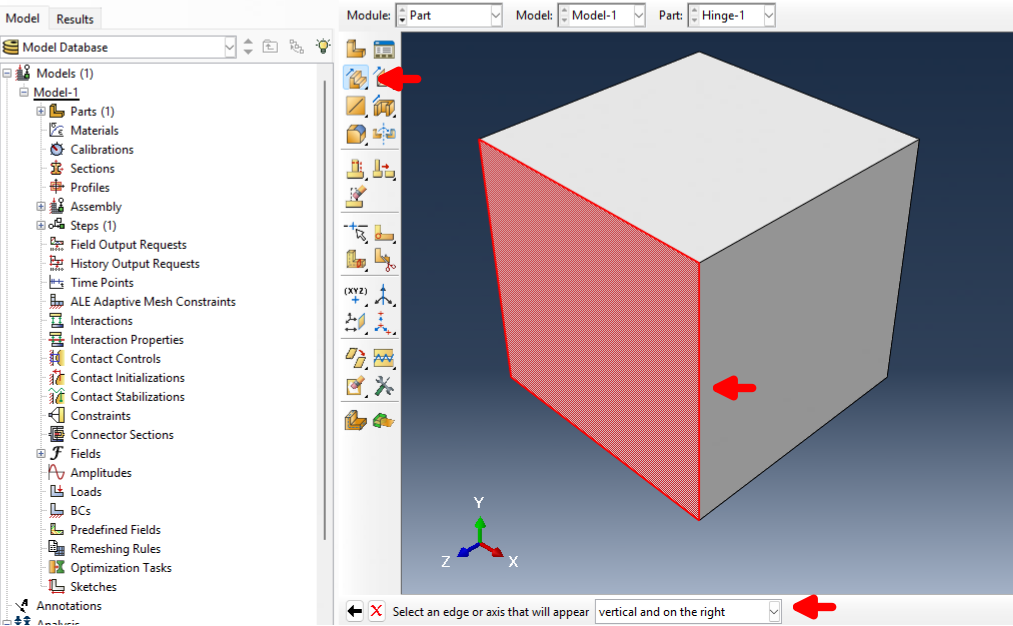Collapse the Model-1 tree node
Screen dimensions: 1013x626
24,92
